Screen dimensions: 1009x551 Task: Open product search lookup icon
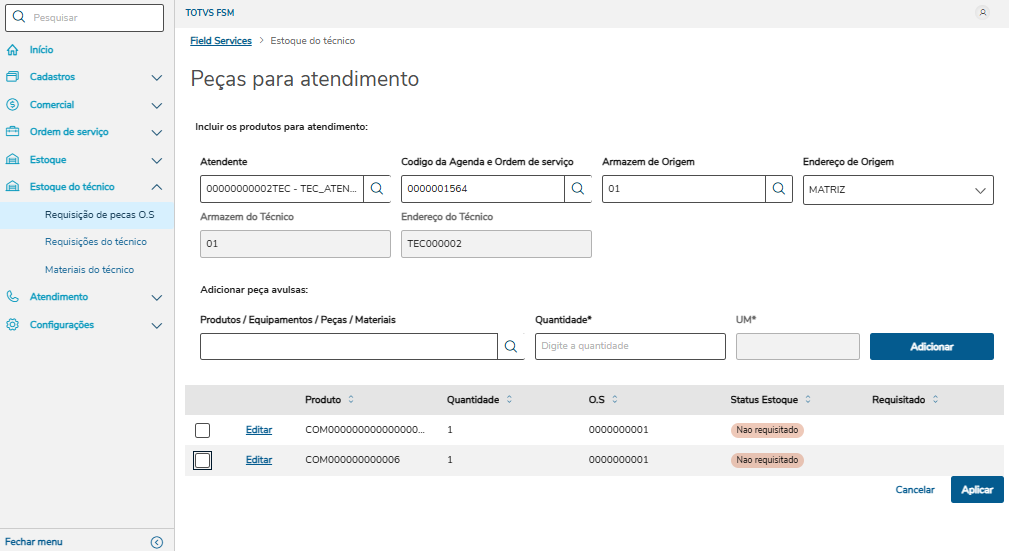coord(511,346)
